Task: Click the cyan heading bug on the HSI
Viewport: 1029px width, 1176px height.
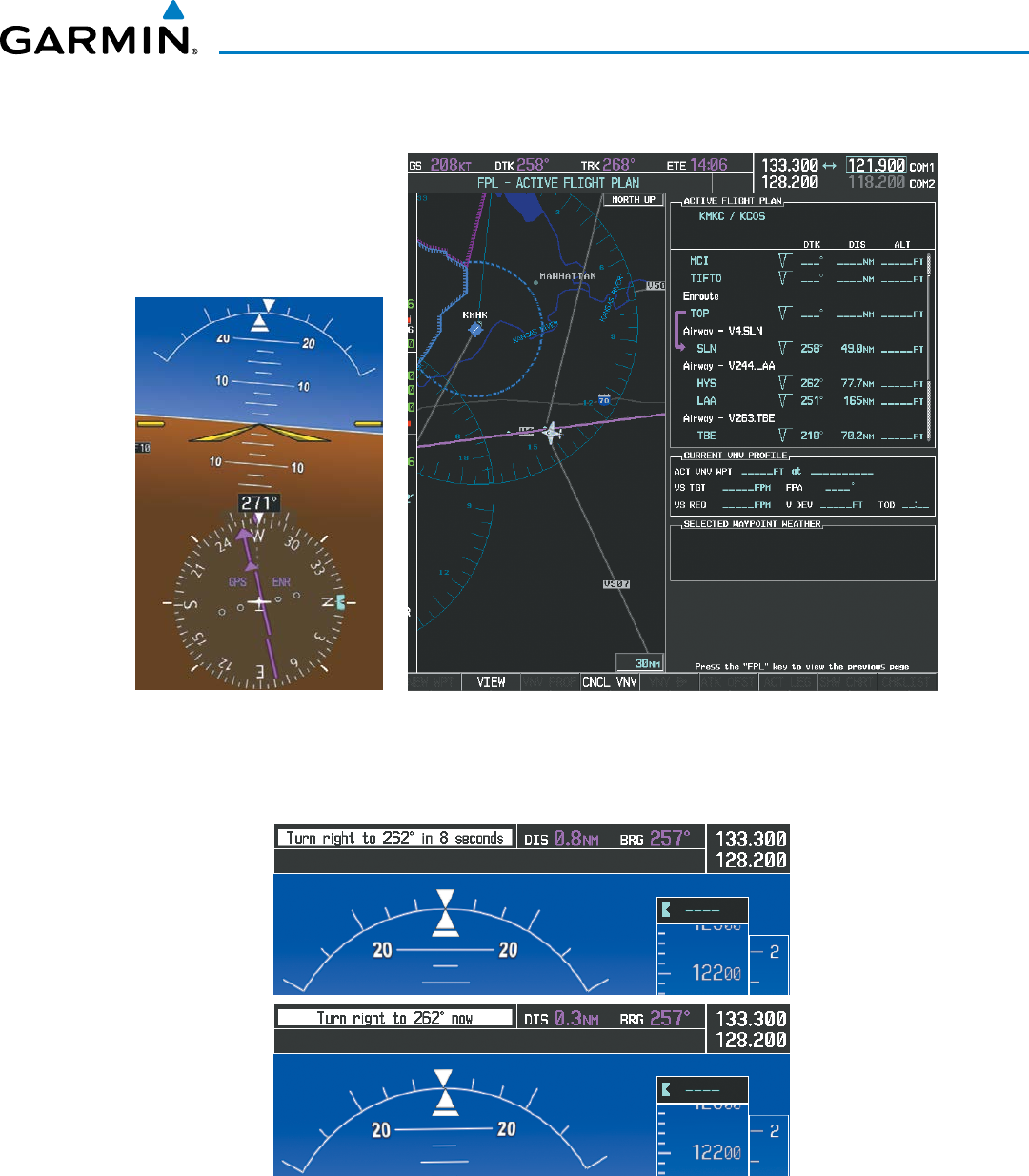Action: pos(341,602)
